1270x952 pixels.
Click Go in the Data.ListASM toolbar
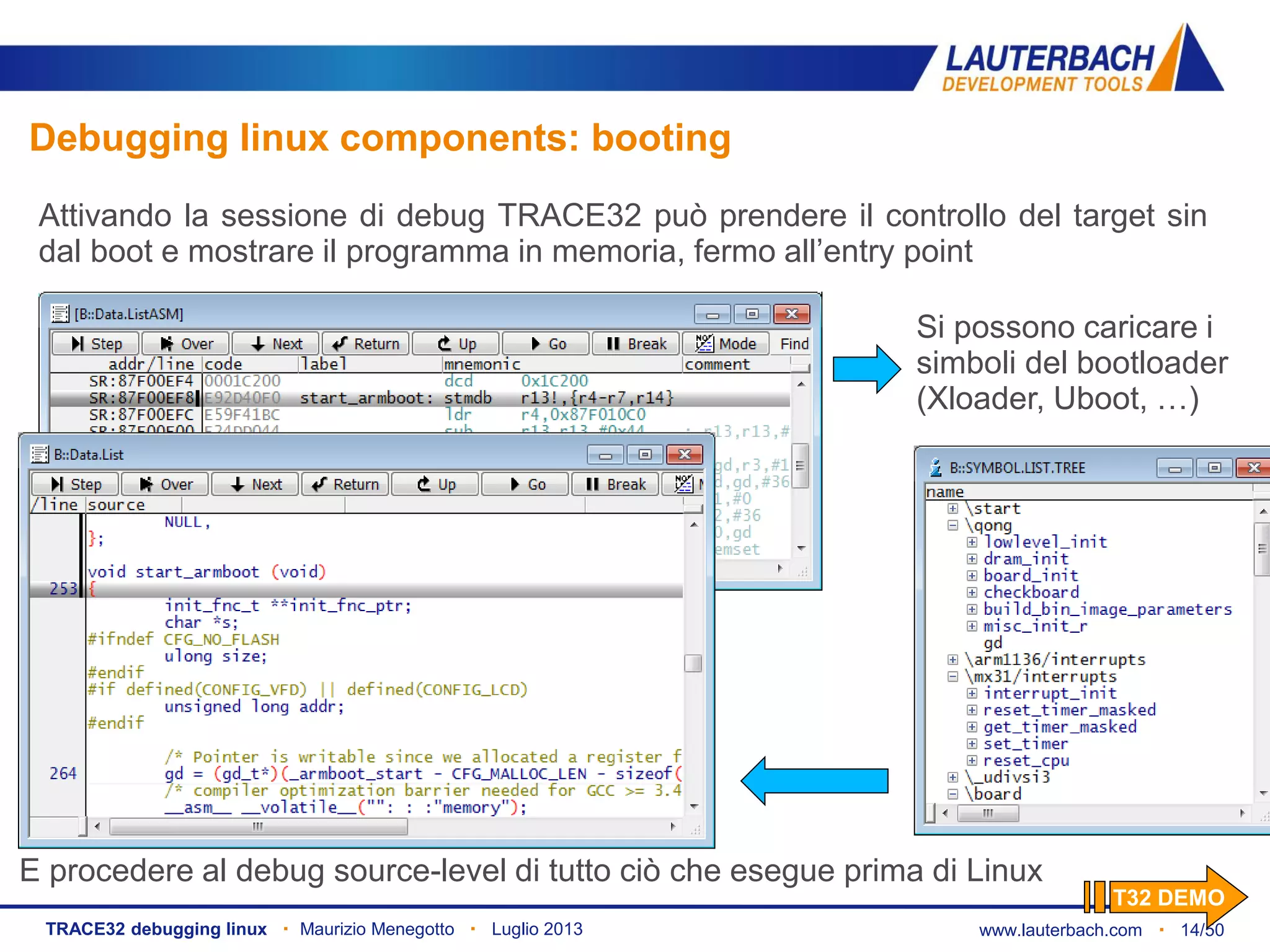point(546,343)
